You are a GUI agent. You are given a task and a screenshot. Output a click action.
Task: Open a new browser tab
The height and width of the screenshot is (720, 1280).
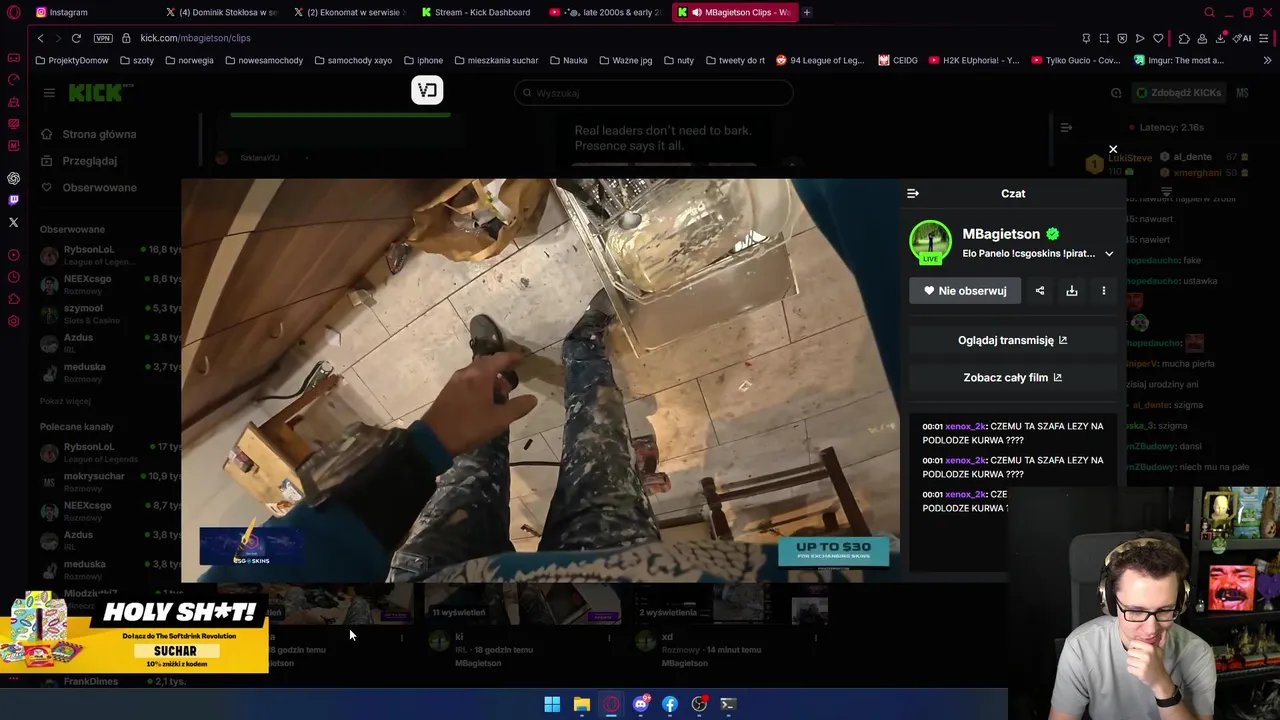[807, 12]
